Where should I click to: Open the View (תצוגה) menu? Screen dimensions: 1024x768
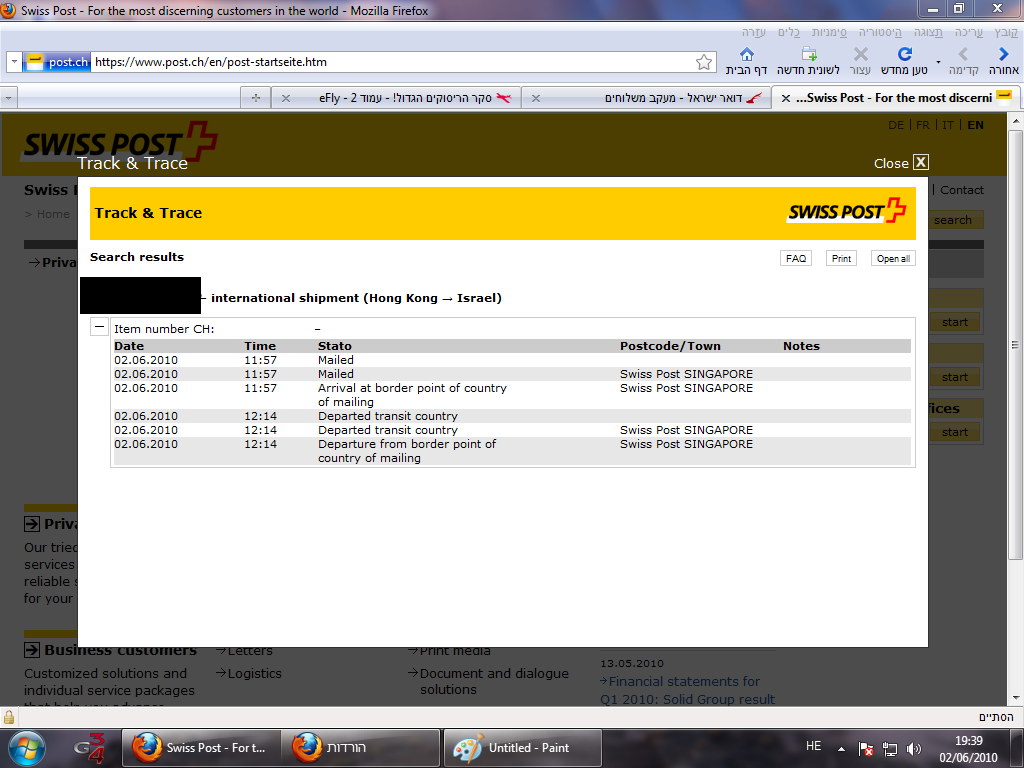928,32
